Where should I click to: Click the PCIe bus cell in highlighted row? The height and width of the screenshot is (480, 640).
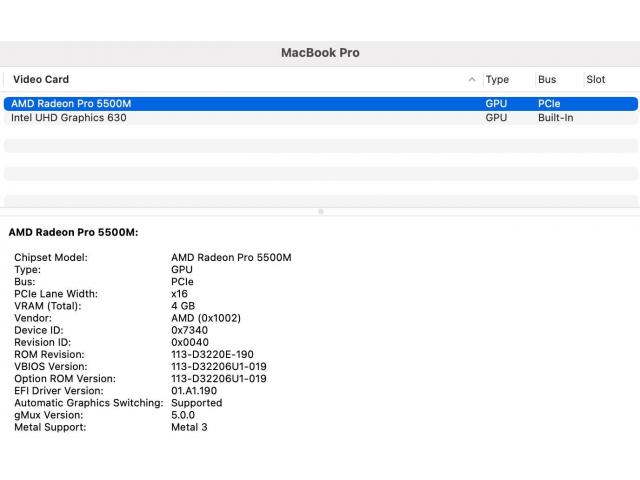point(549,104)
